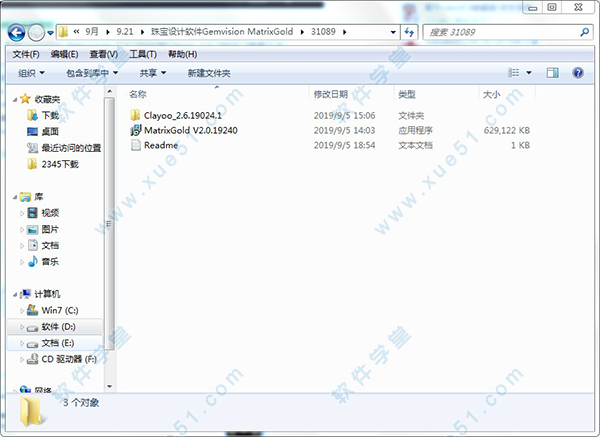This screenshot has width=600, height=437.
Task: Click the 计算机 computer icon
Action: tap(26, 294)
